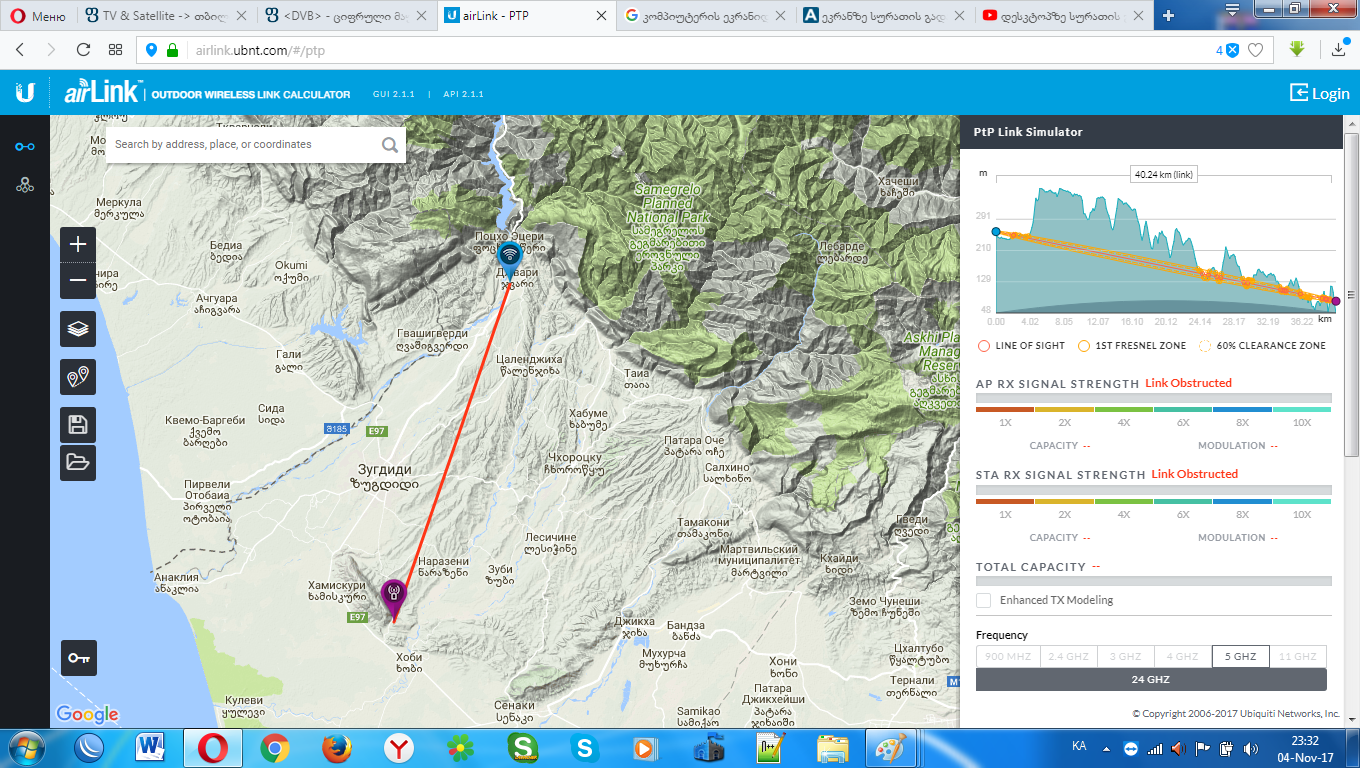Click the KA language indicator in the taskbar
Viewport: 1360px width, 768px height.
[1079, 747]
